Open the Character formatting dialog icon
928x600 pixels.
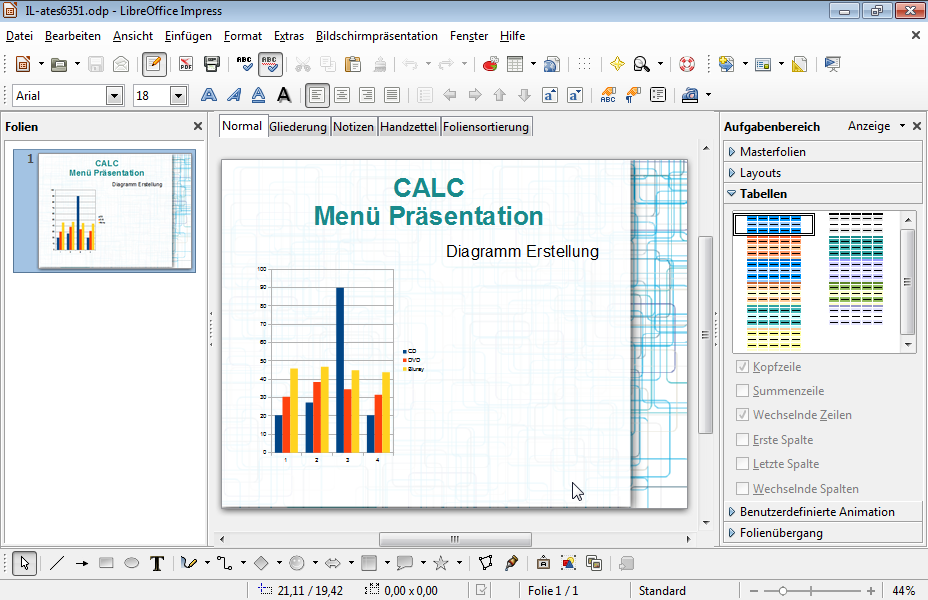click(608, 95)
